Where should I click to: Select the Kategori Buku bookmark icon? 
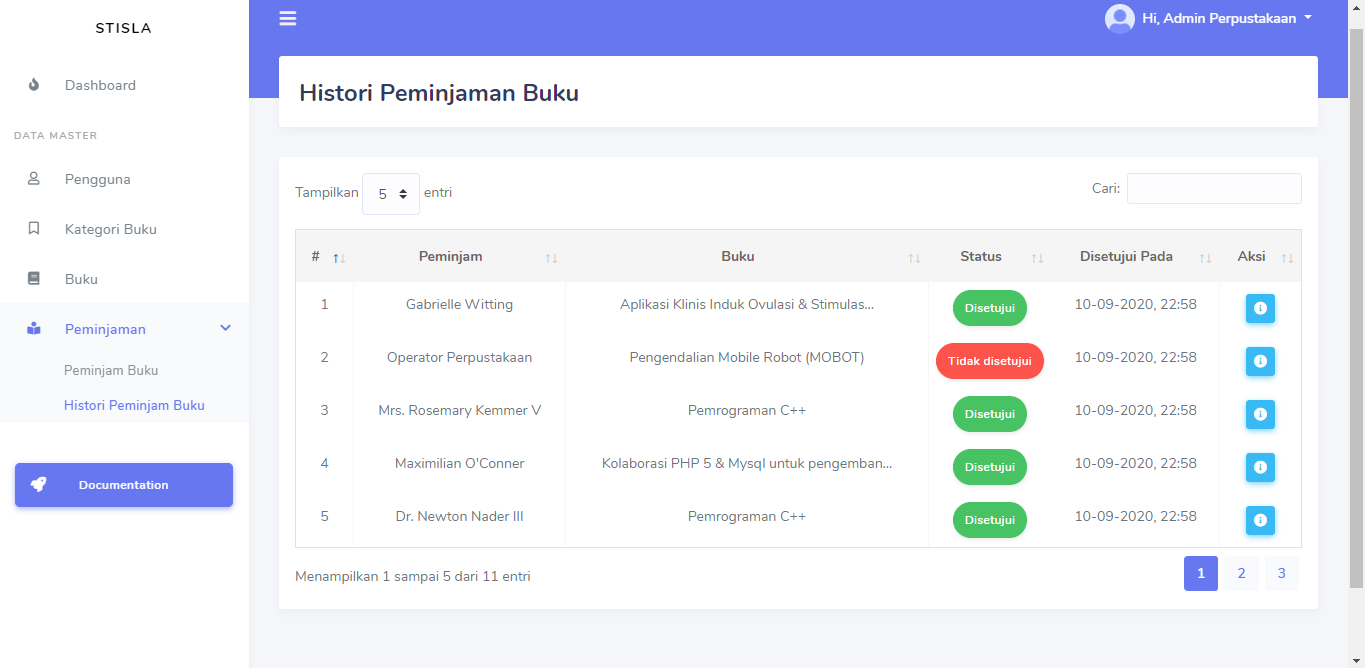pyautogui.click(x=33, y=228)
